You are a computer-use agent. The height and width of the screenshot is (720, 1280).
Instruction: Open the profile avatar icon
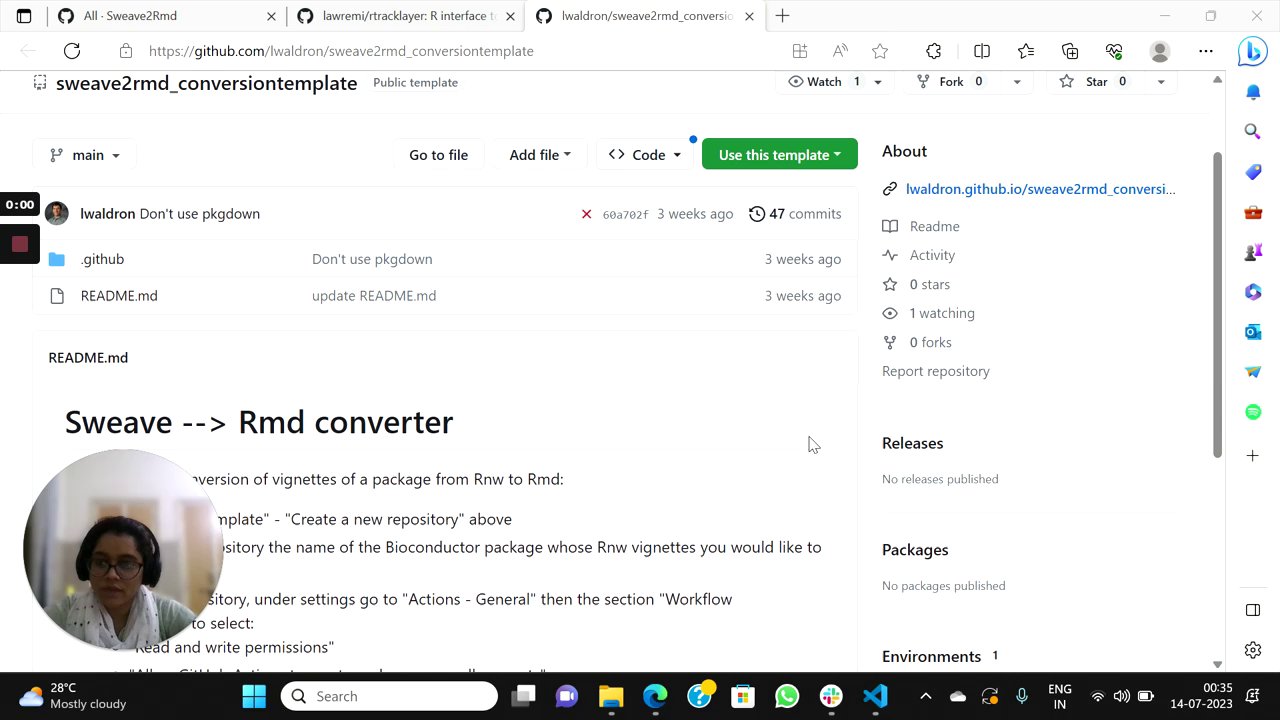pos(1160,51)
